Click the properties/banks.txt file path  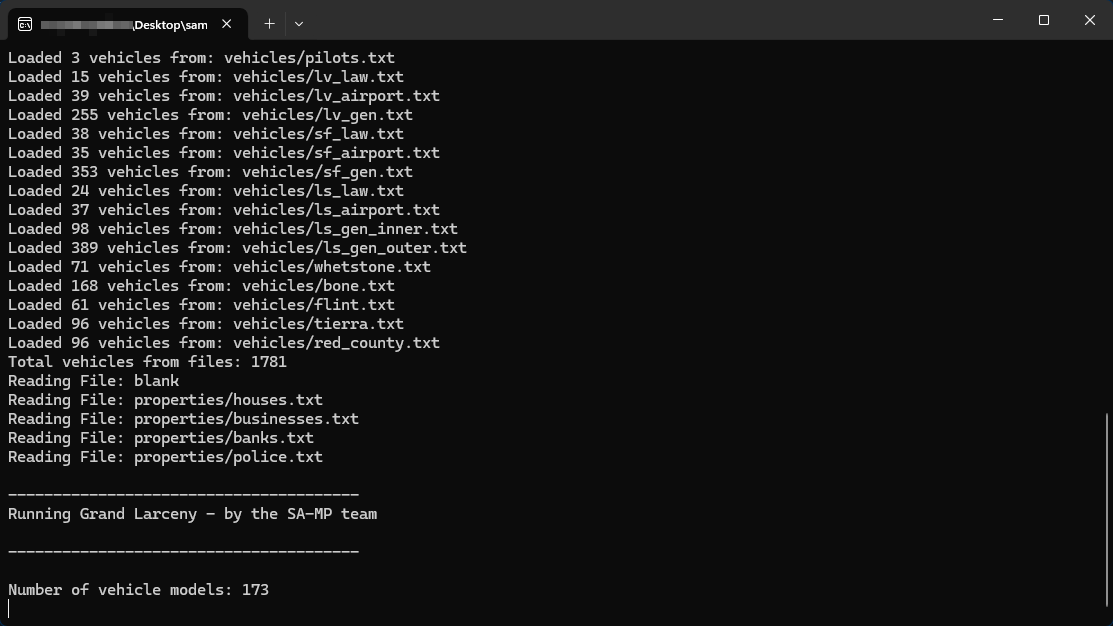(224, 438)
